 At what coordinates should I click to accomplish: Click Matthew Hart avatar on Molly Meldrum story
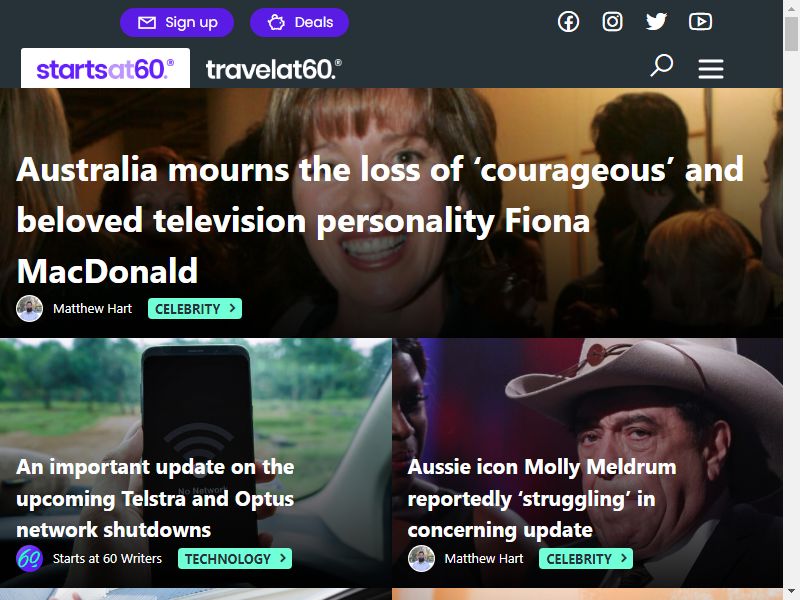pos(421,559)
